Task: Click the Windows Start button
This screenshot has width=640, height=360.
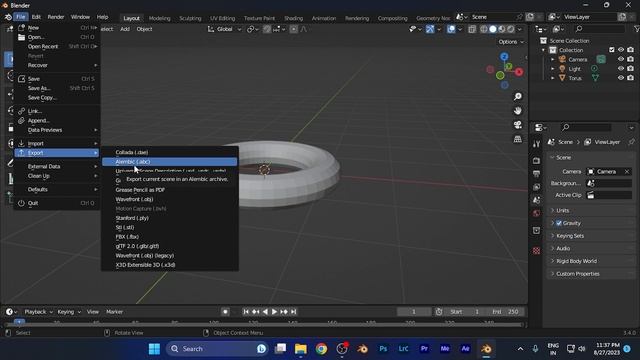Action: tap(154, 349)
